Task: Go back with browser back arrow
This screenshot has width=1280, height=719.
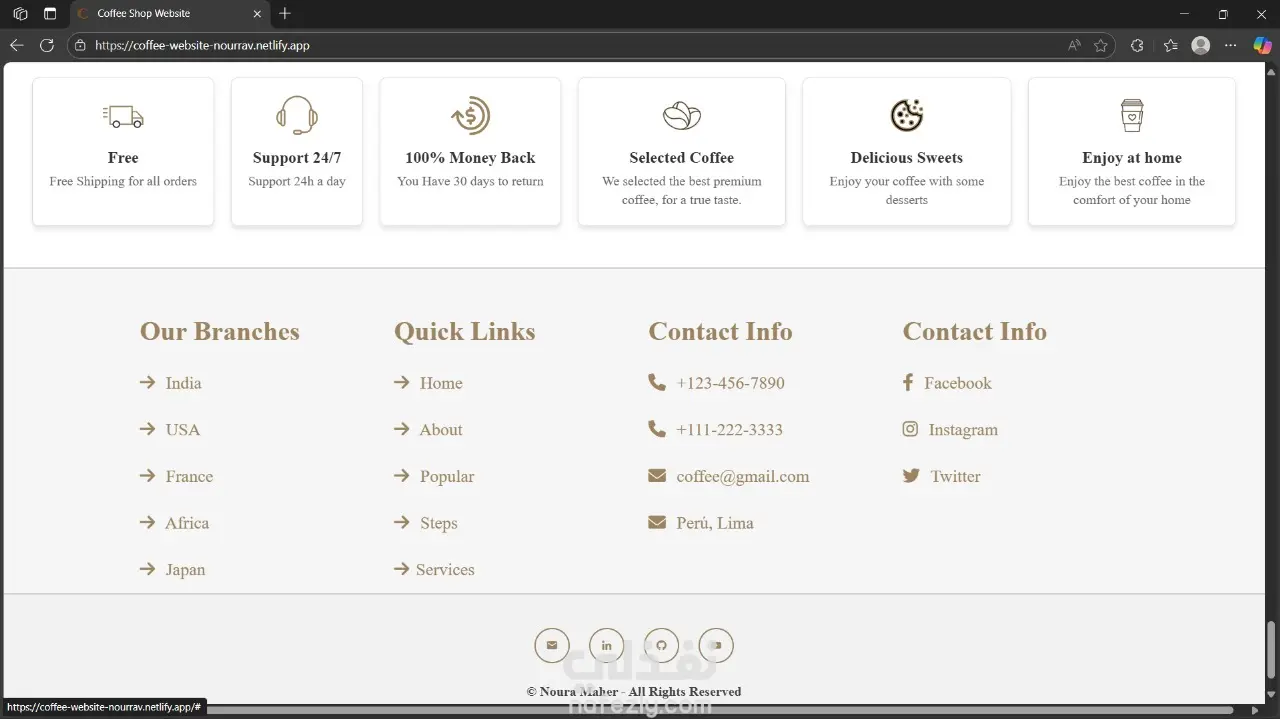Action: [x=16, y=45]
